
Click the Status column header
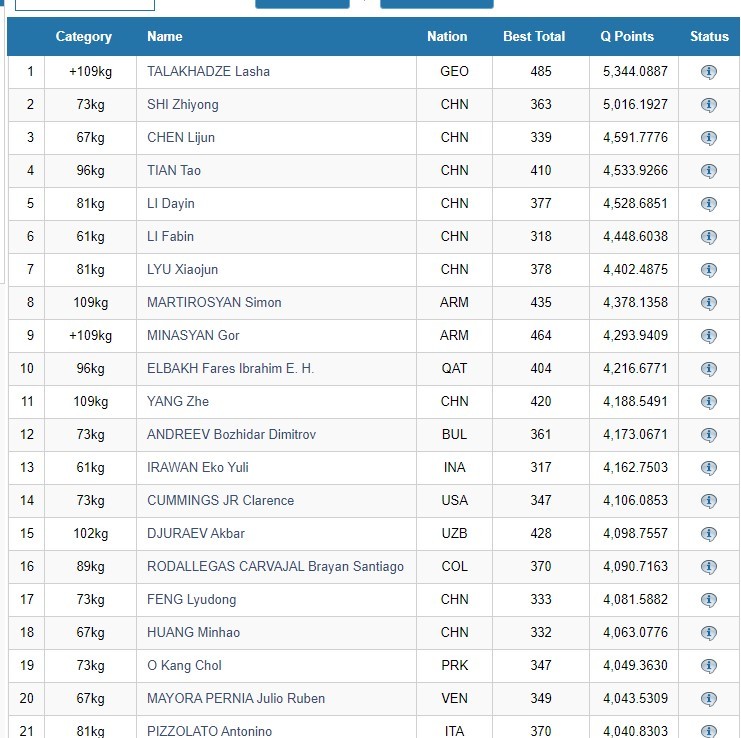709,36
